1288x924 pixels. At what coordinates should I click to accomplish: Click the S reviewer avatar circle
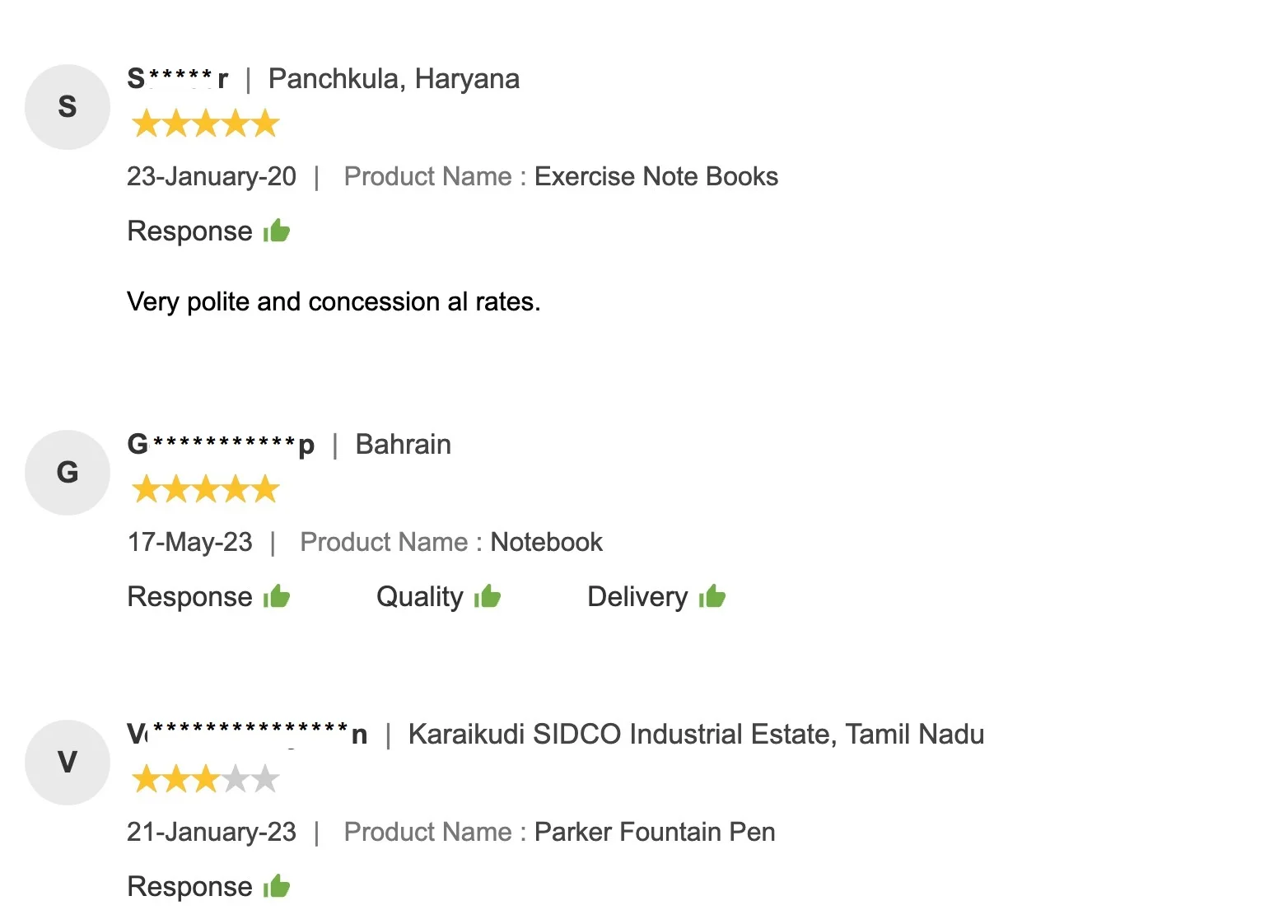coord(68,107)
